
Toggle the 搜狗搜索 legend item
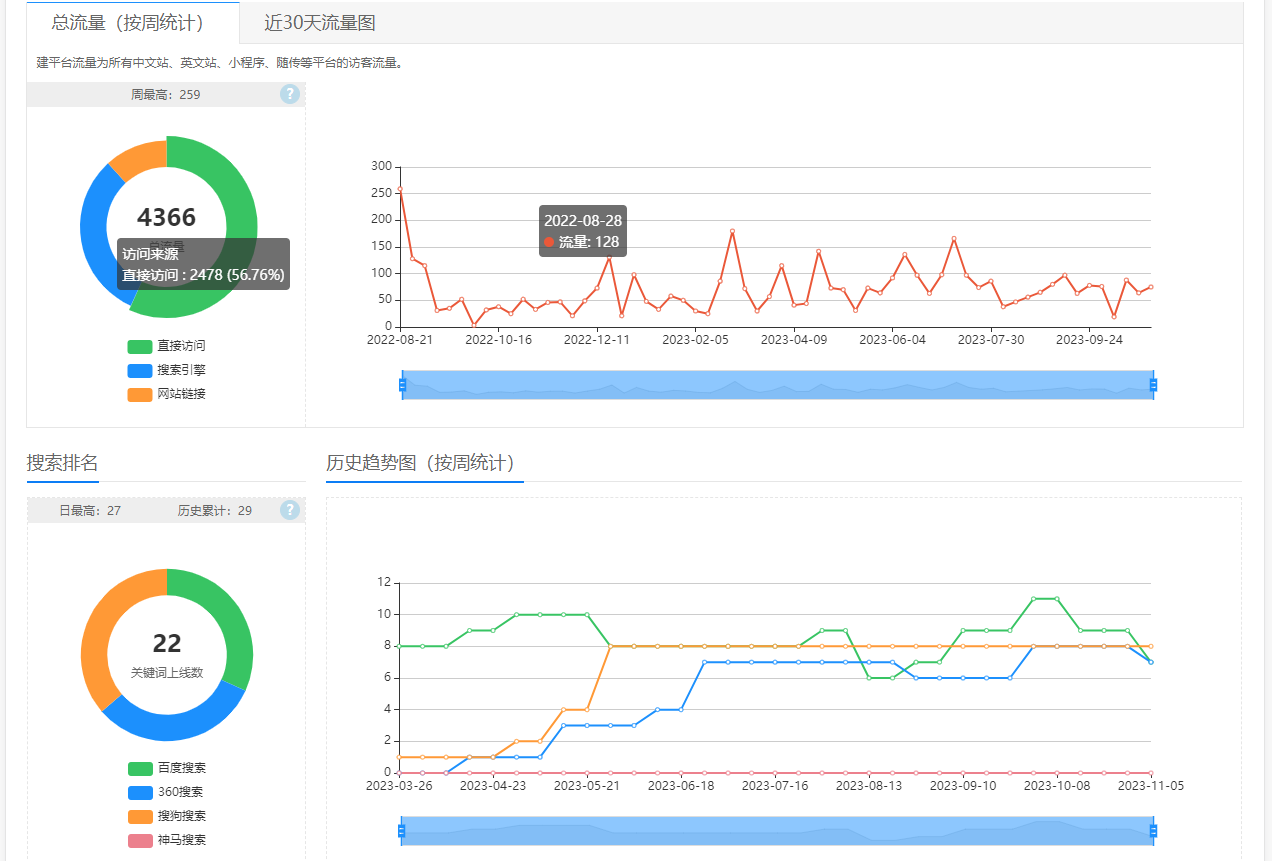coord(166,816)
